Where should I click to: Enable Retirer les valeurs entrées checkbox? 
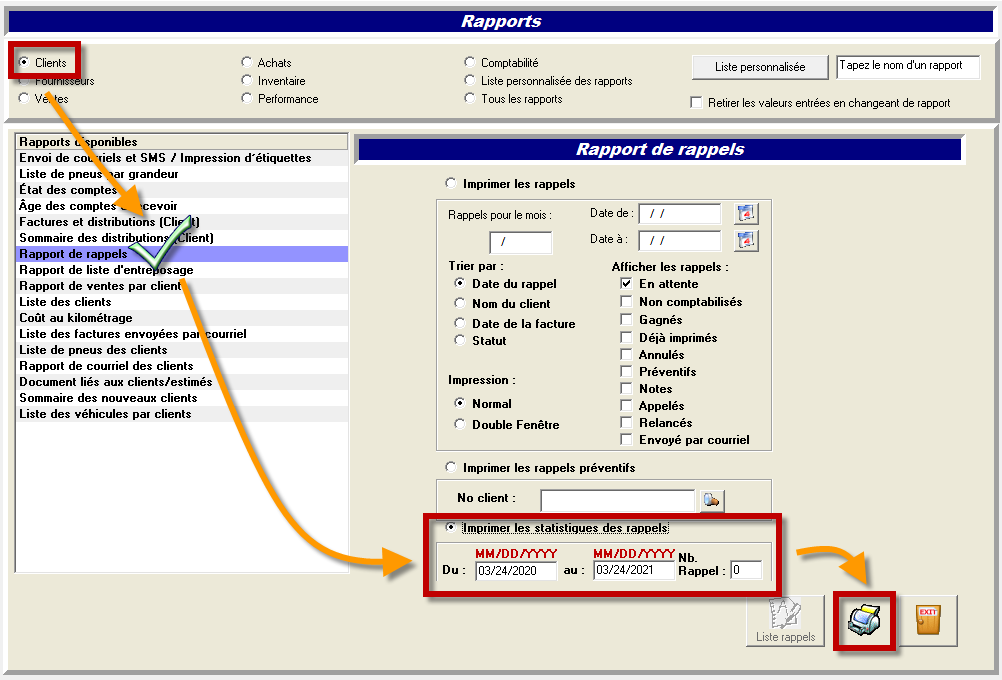(697, 103)
